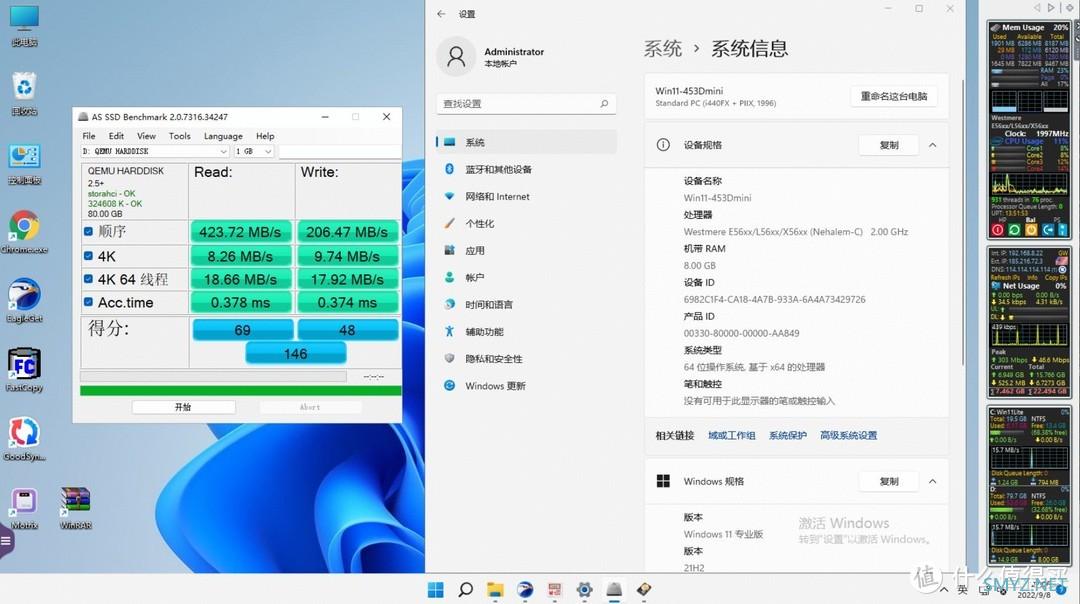Click the device specifications info icon
Screen dimensions: 1080x604
(x=663, y=145)
